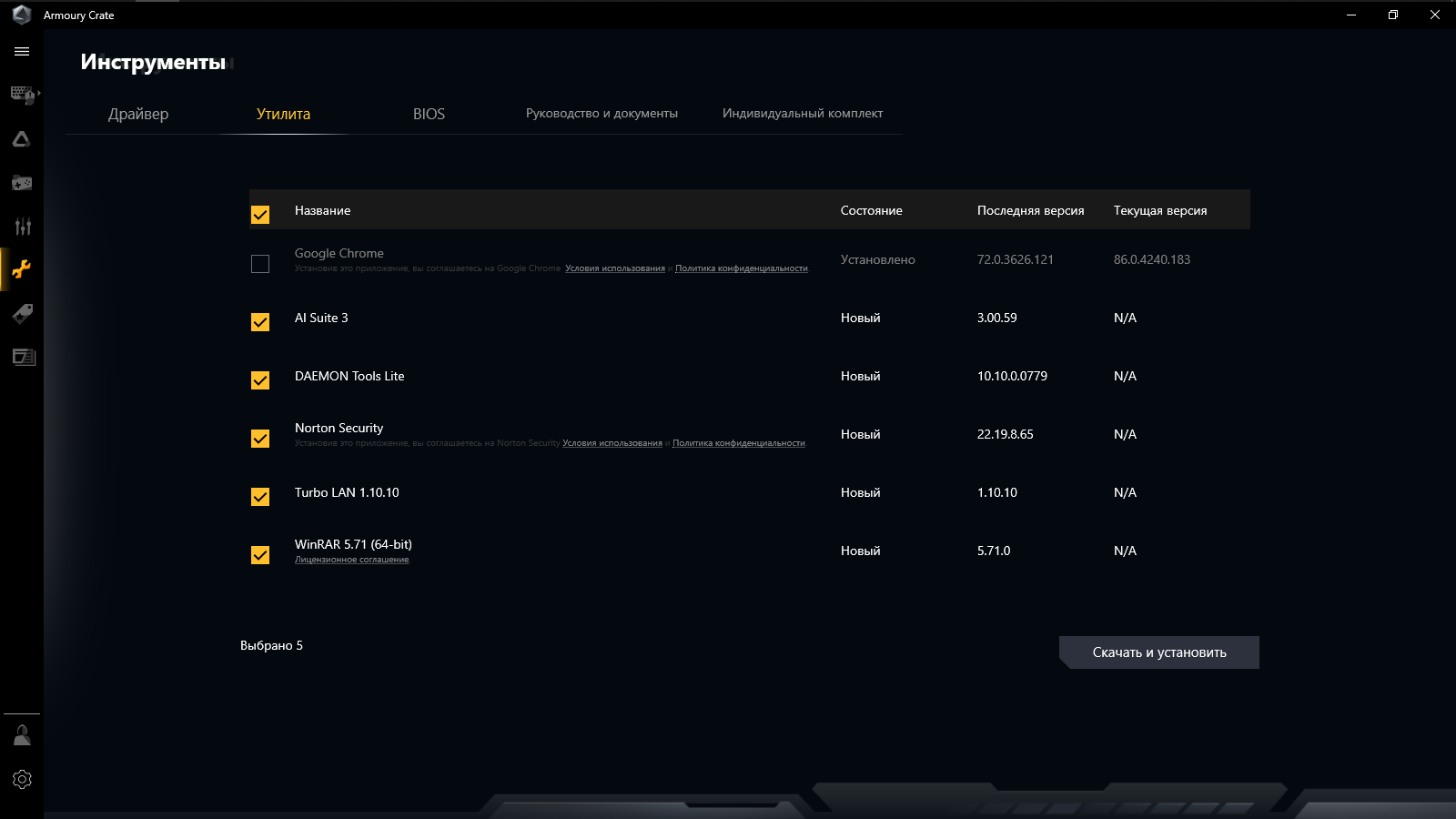Open the Руководство и документы tab
This screenshot has height=819, width=1456.
602,113
